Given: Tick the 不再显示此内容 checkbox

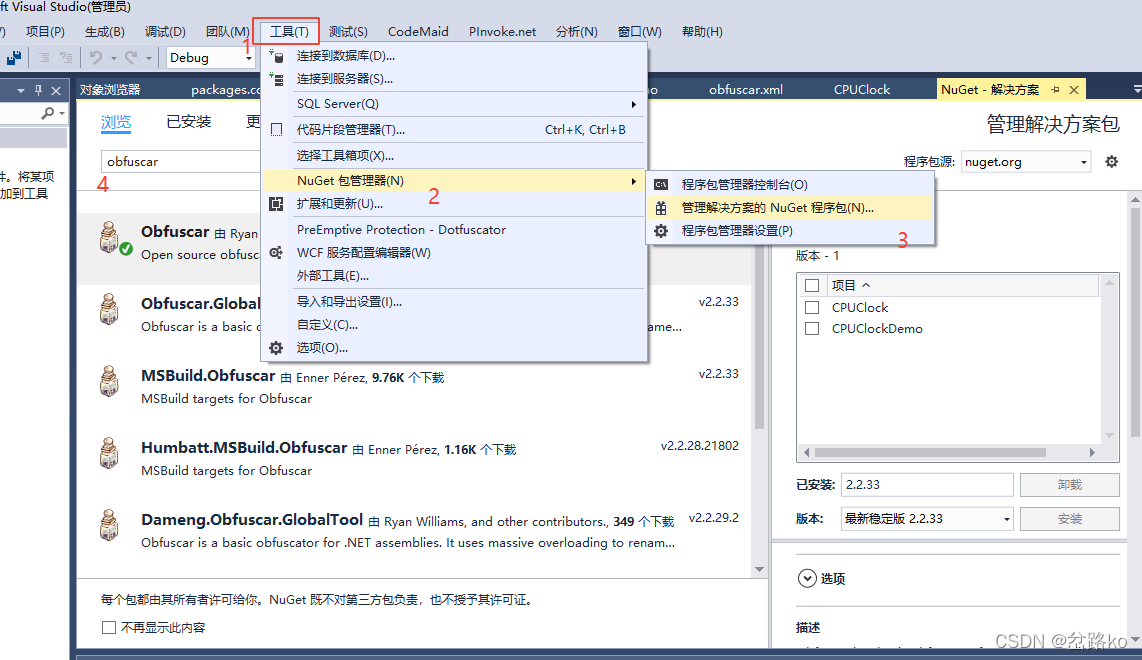Looking at the screenshot, I should click(x=109, y=627).
